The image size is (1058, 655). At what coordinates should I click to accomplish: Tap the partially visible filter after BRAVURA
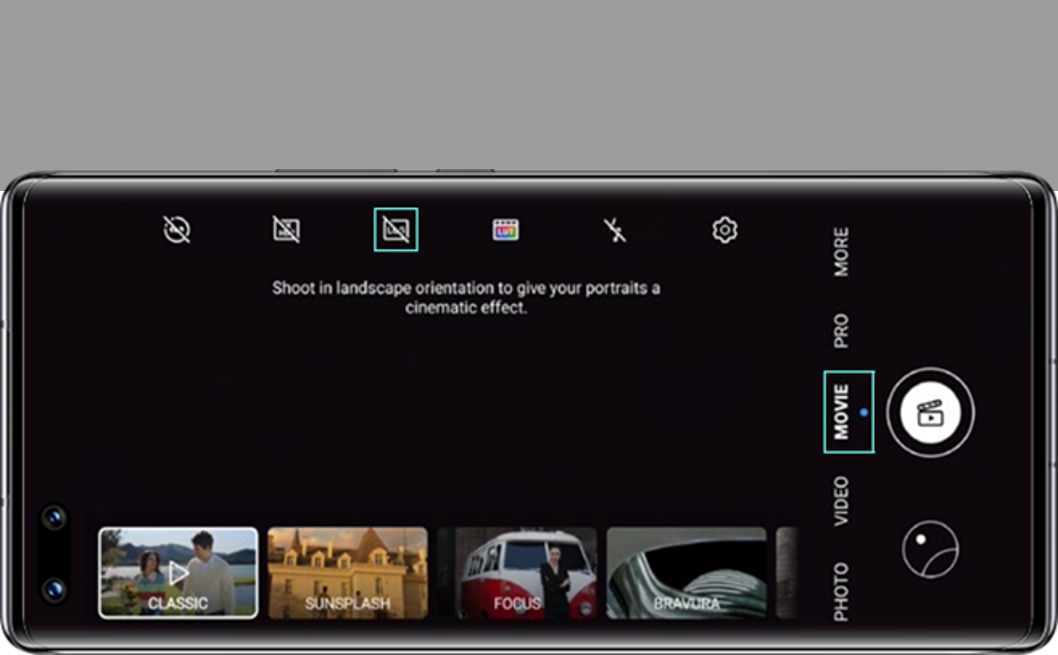(787, 573)
